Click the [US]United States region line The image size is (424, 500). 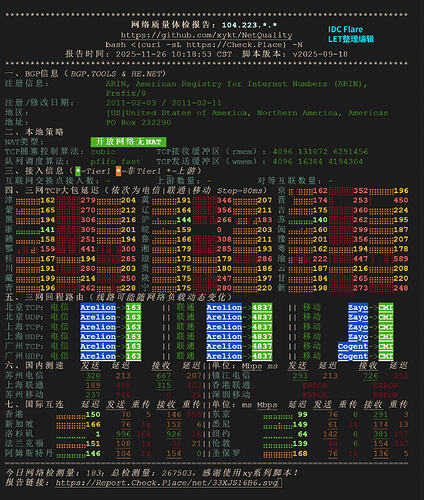[247, 113]
